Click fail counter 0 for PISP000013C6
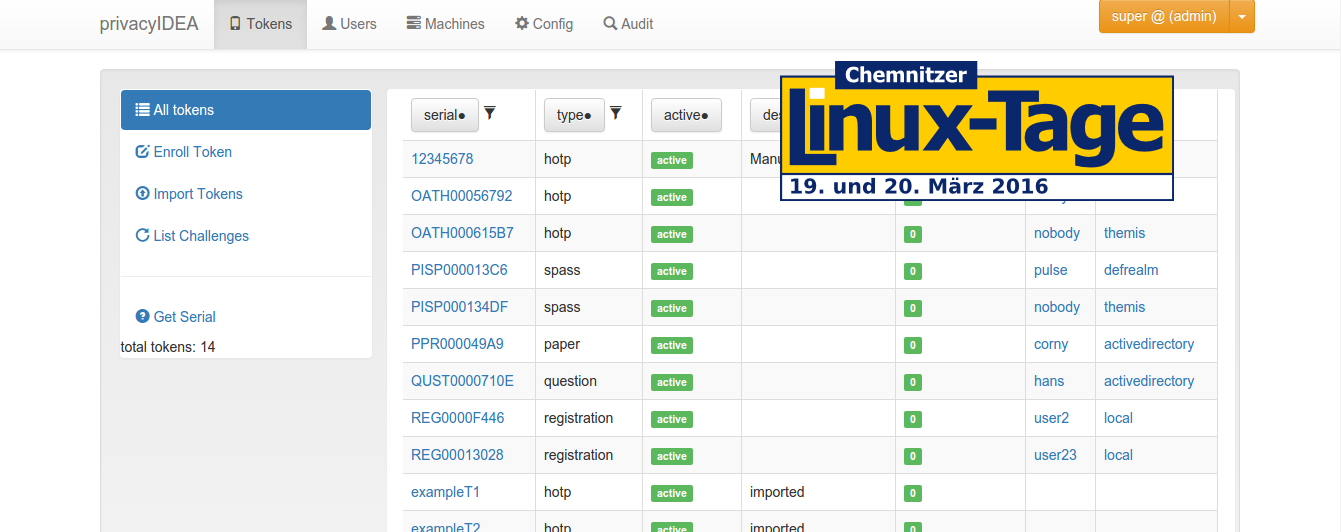 pyautogui.click(x=912, y=271)
